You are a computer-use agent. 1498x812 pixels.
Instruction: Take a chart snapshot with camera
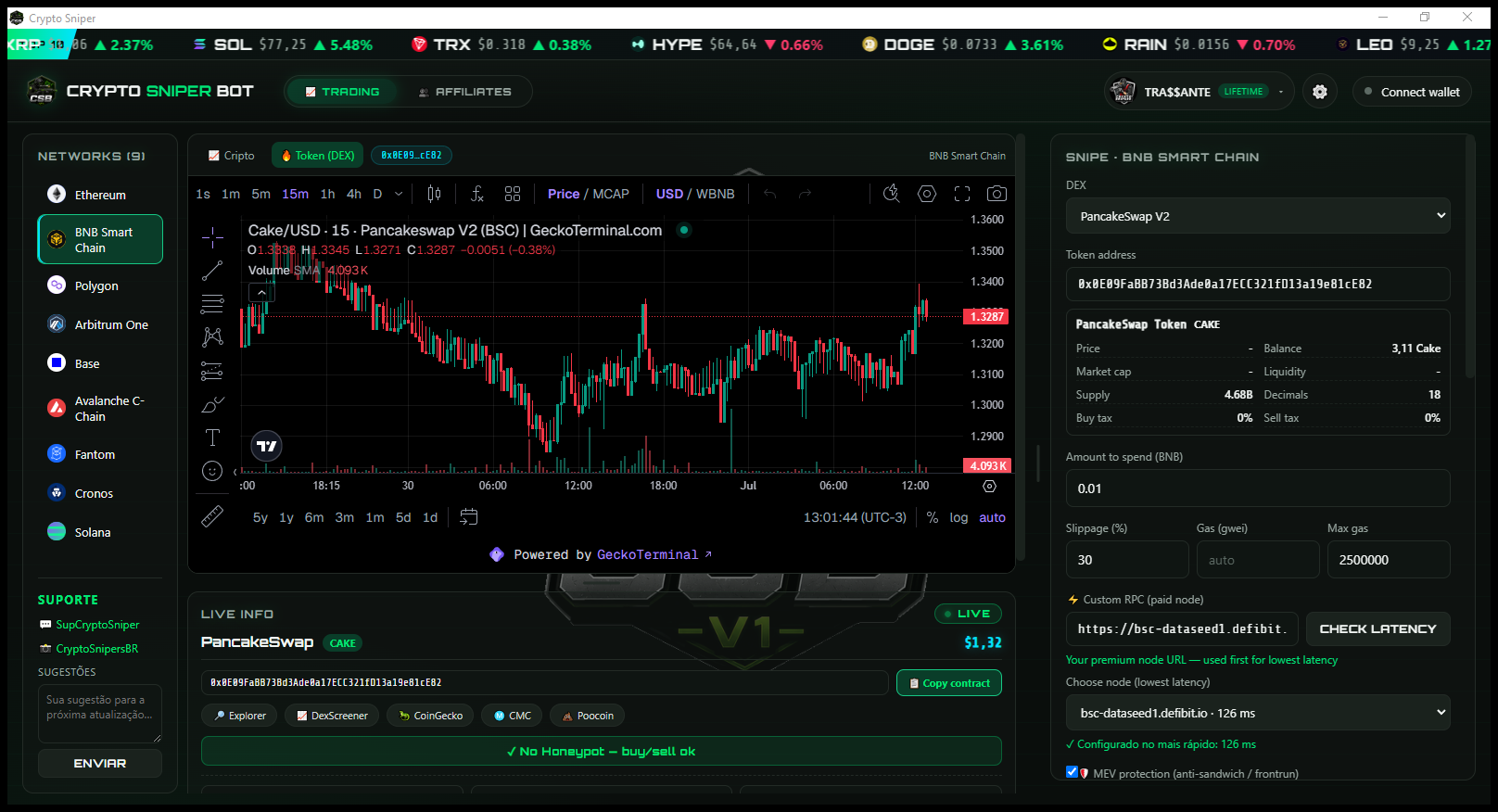coord(997,194)
